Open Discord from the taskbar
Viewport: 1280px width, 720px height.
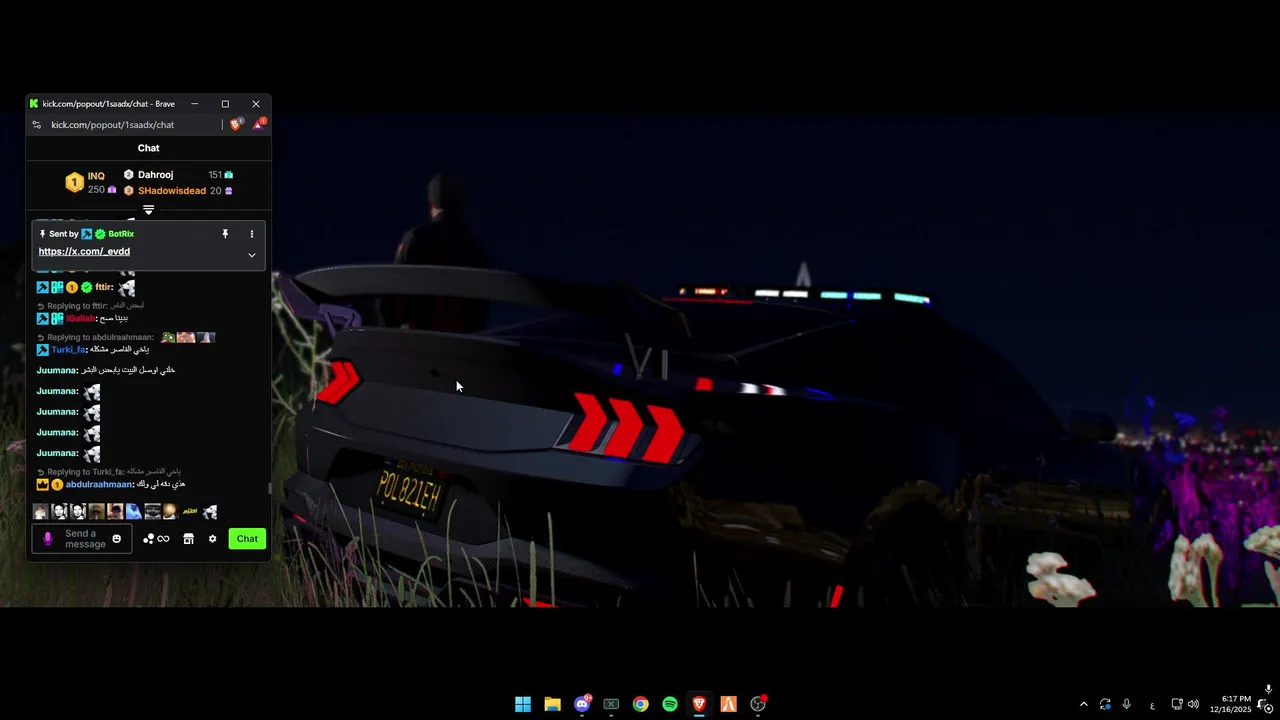click(582, 704)
